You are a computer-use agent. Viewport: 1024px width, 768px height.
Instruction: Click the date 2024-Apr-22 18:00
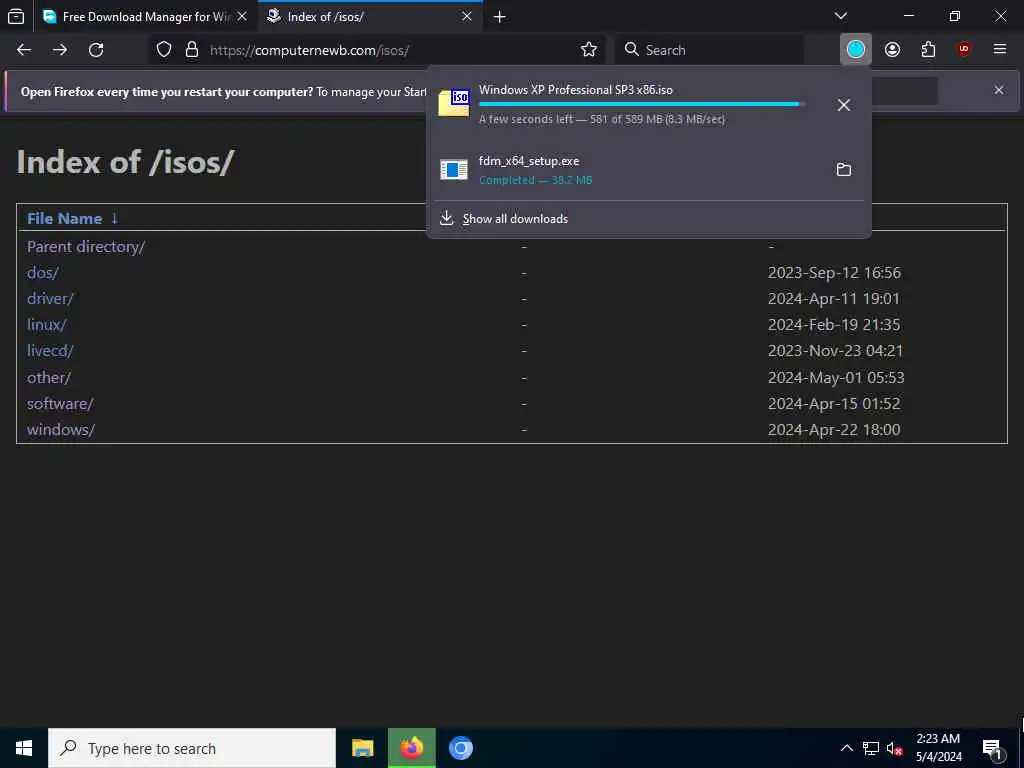[x=834, y=430]
